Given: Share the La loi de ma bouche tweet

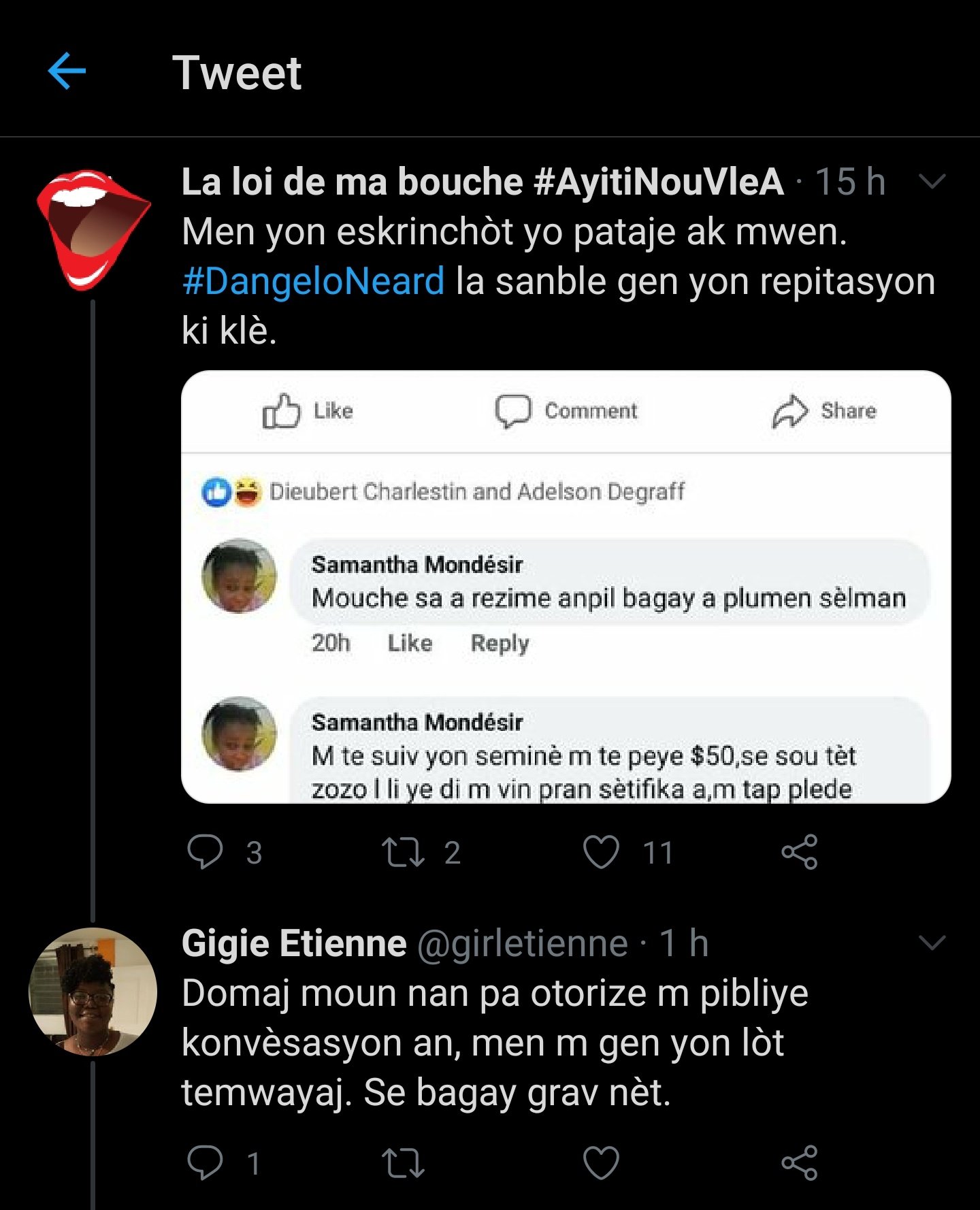Looking at the screenshot, I should [799, 852].
